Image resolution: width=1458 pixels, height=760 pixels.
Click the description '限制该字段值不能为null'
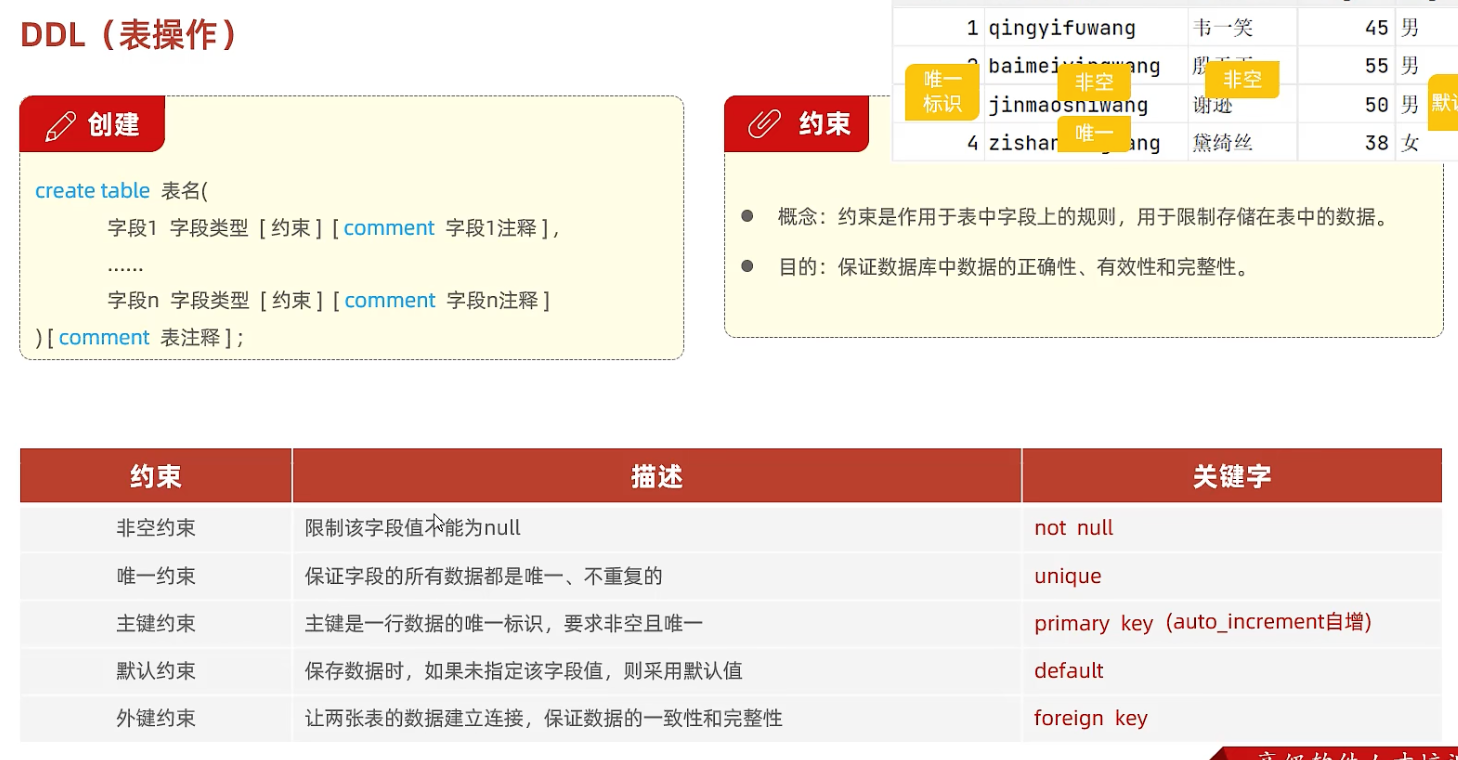tap(413, 528)
